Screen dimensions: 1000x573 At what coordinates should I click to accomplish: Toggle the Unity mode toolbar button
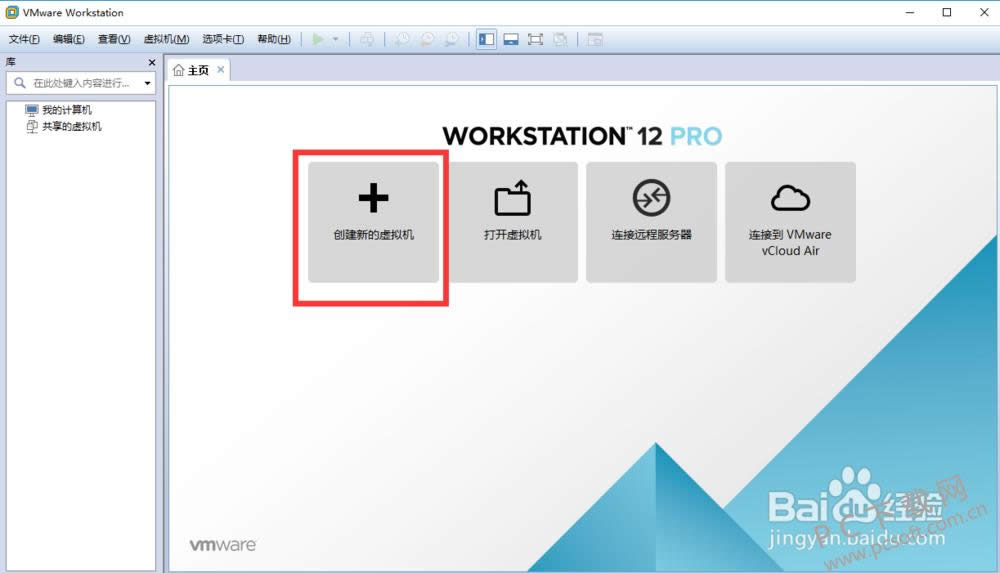560,39
